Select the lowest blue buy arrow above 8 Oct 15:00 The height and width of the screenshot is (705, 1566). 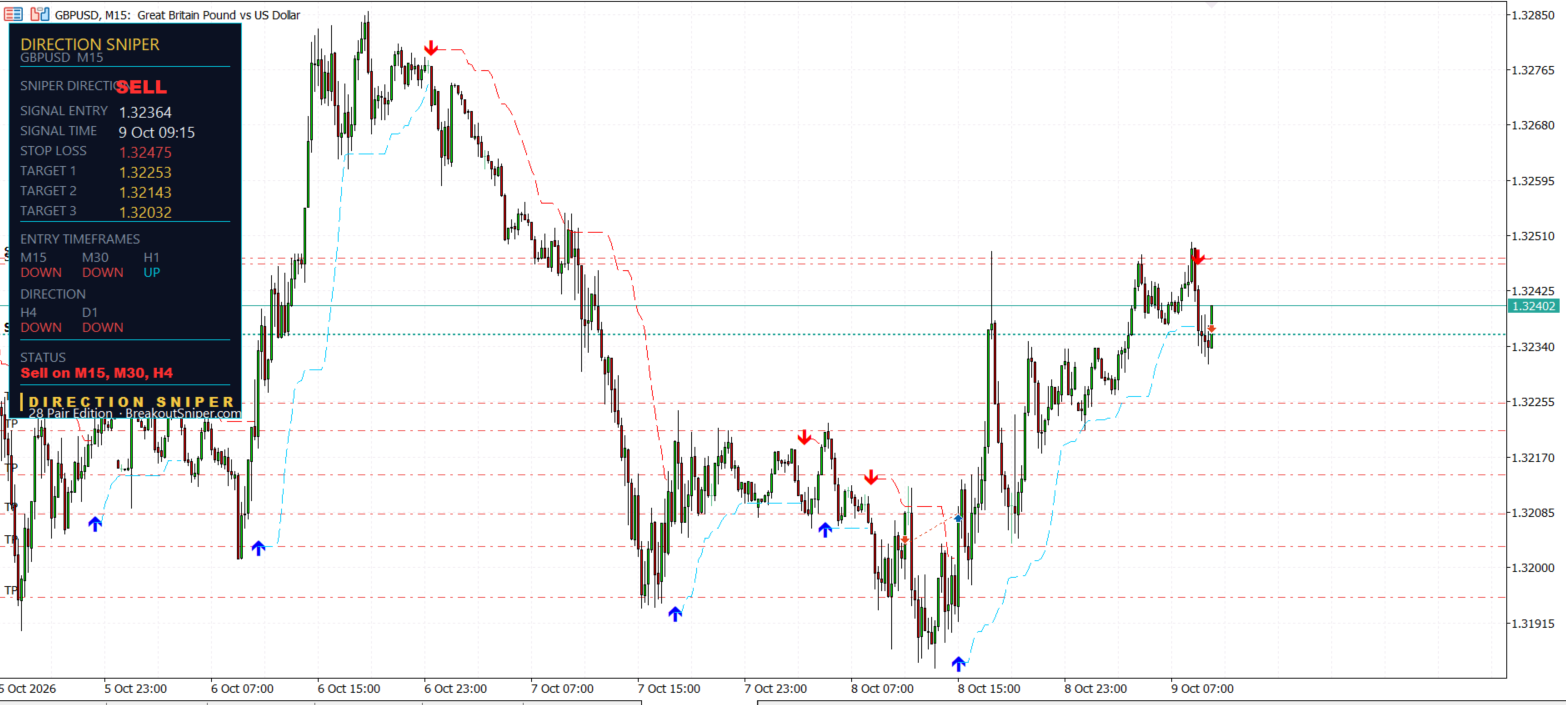coord(959,663)
